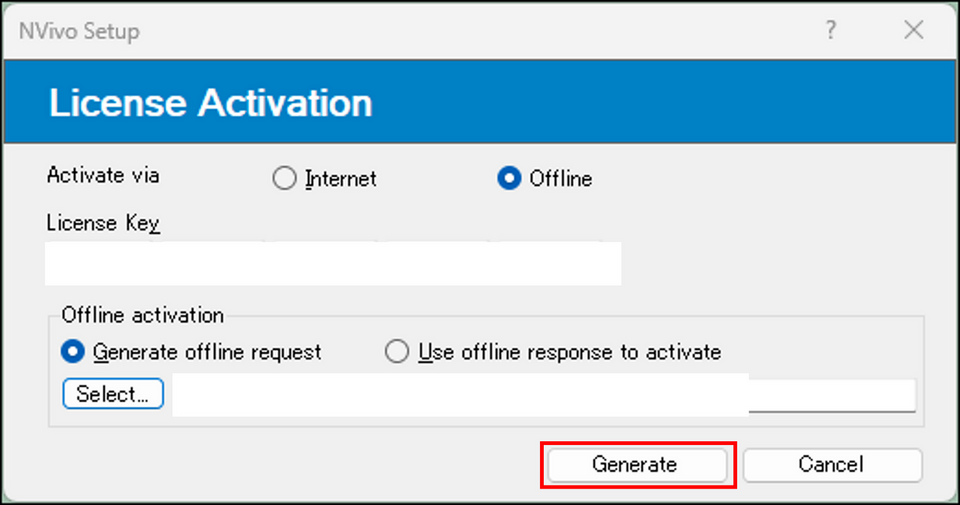Click the Use offline response label text
The width and height of the screenshot is (960, 505).
click(570, 353)
